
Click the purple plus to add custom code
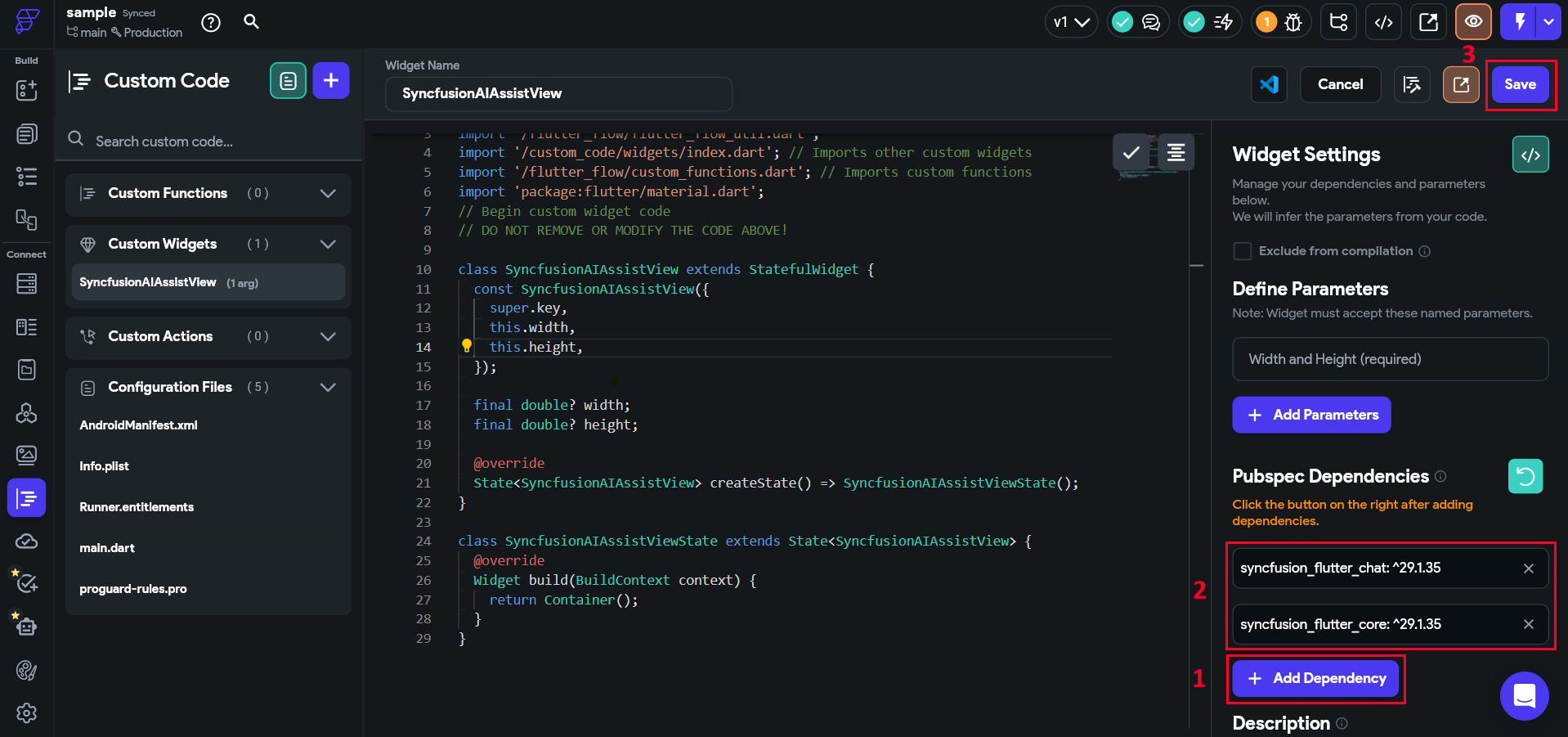pyautogui.click(x=330, y=80)
